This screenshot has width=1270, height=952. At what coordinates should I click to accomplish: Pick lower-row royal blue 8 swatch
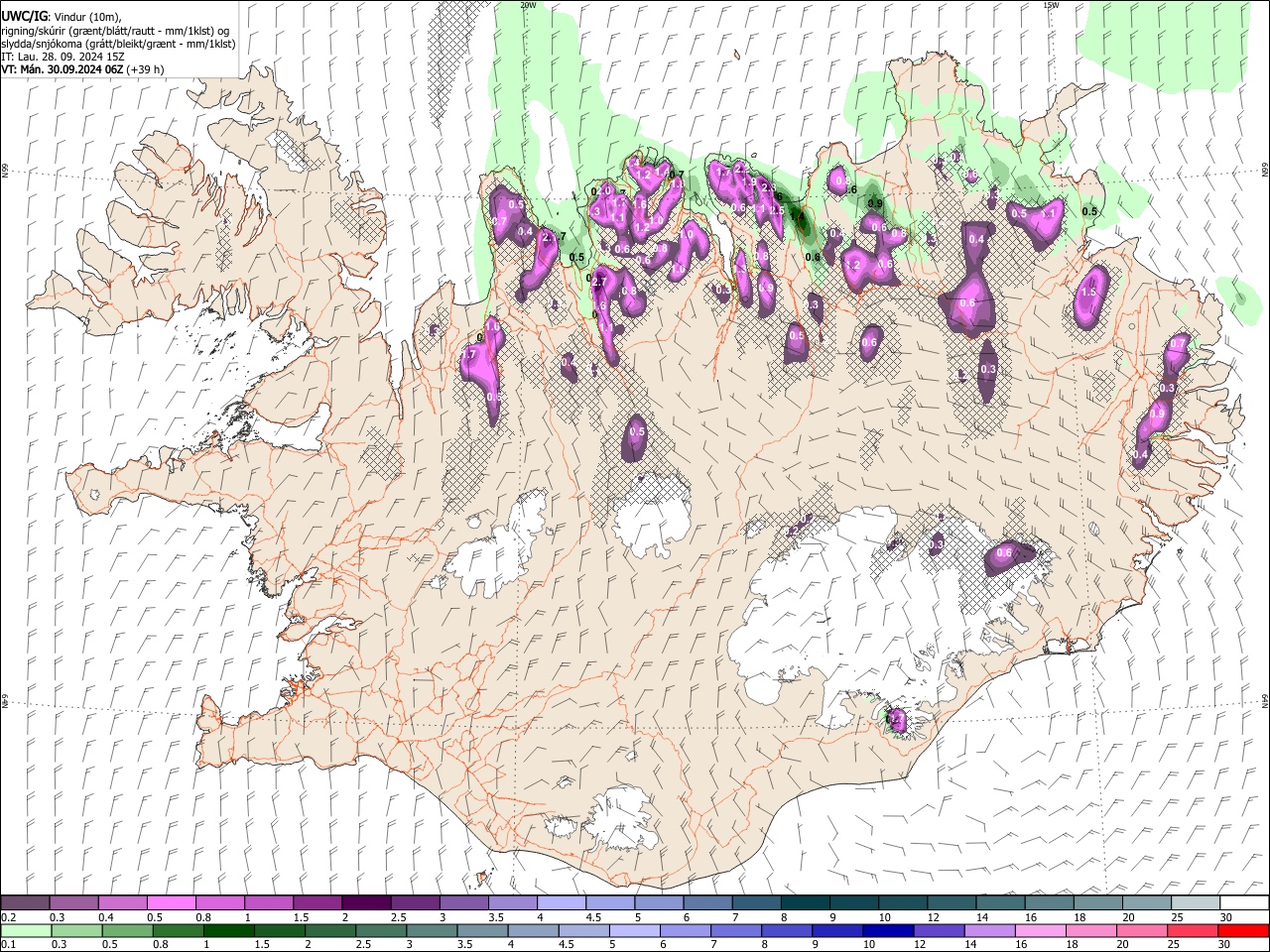787,930
